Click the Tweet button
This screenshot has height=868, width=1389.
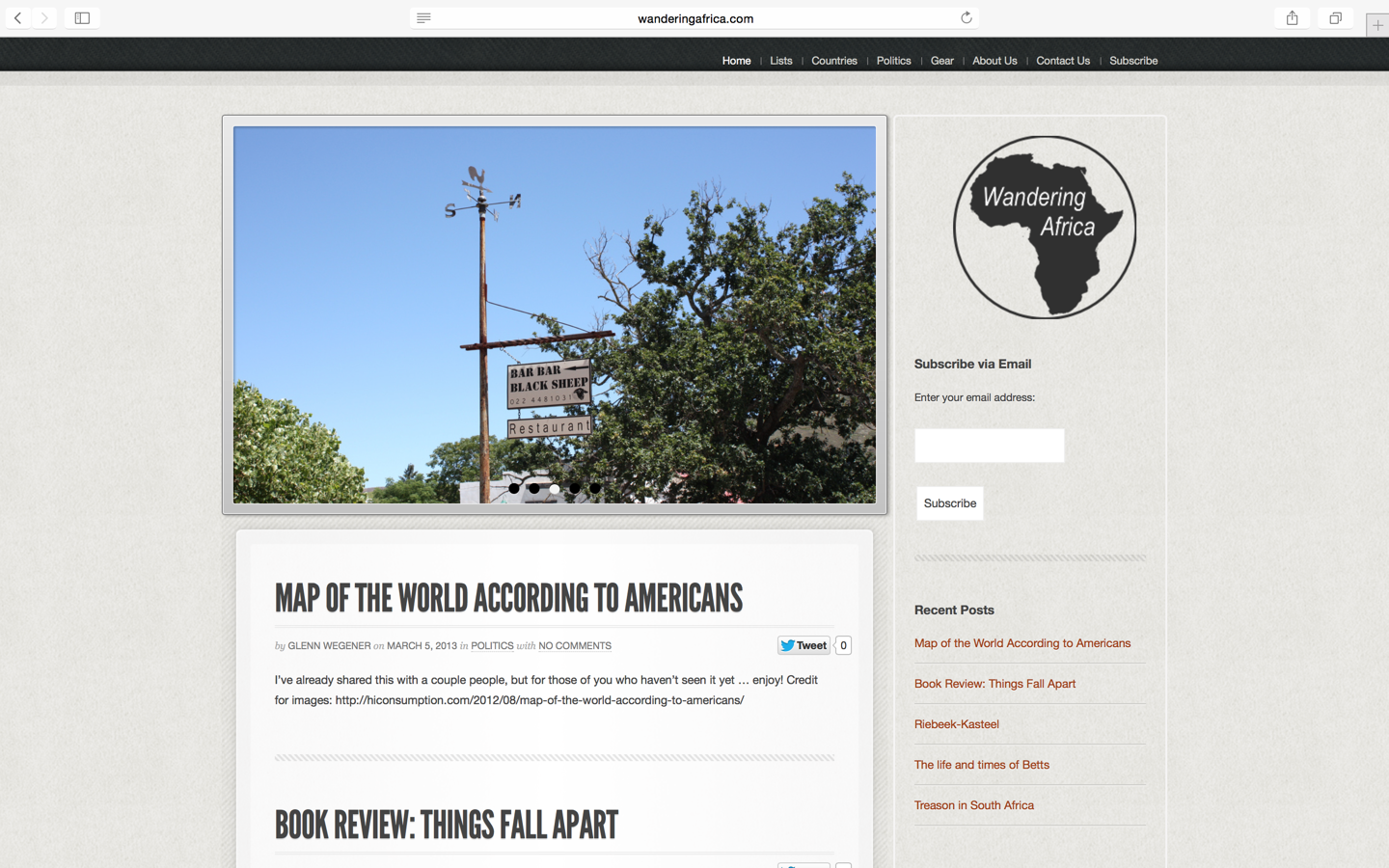[803, 645]
